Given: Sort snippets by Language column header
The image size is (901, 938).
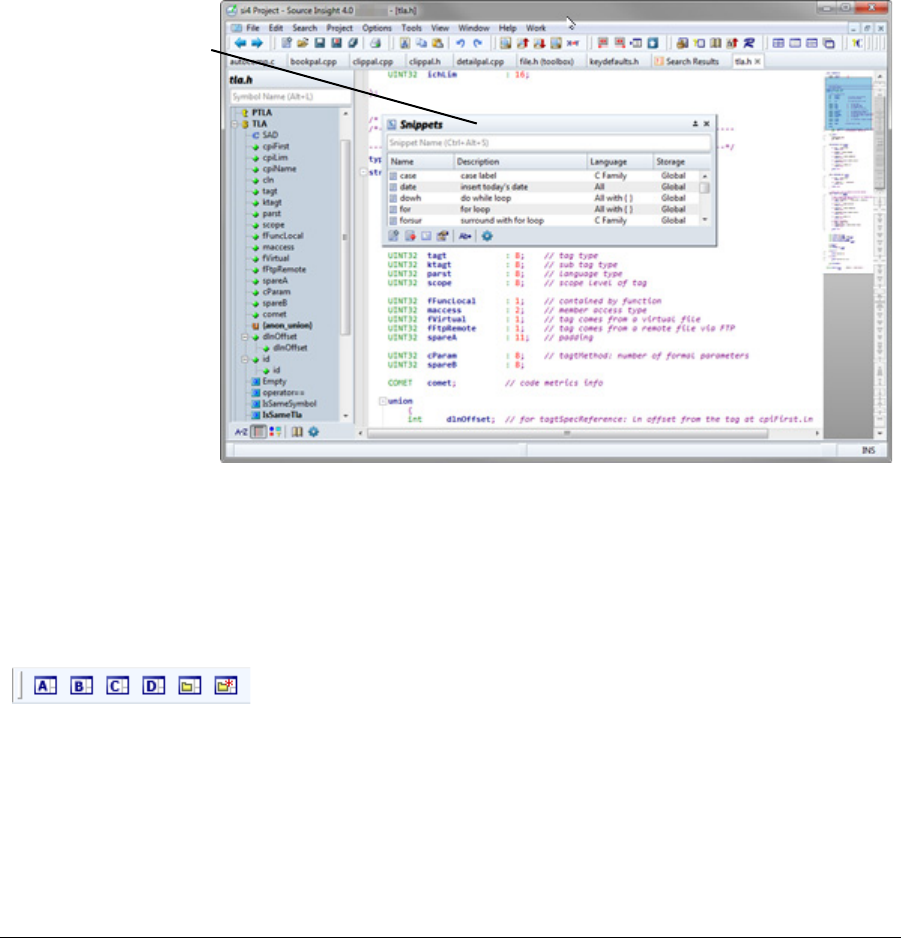Looking at the screenshot, I should [x=619, y=162].
